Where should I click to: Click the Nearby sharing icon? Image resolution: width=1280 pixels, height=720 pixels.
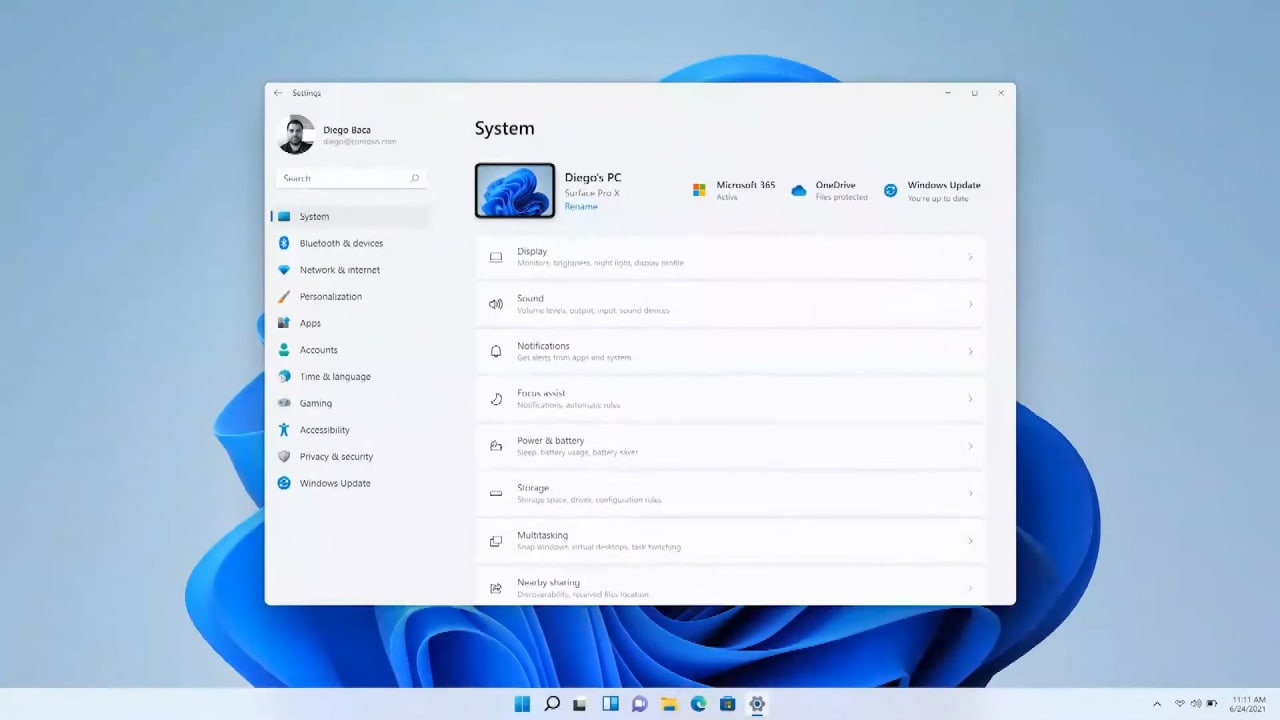[496, 588]
